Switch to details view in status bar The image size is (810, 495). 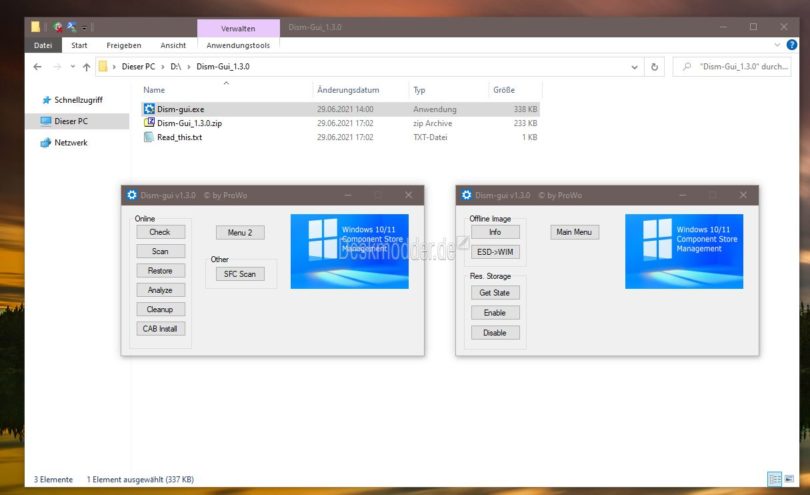(773, 479)
